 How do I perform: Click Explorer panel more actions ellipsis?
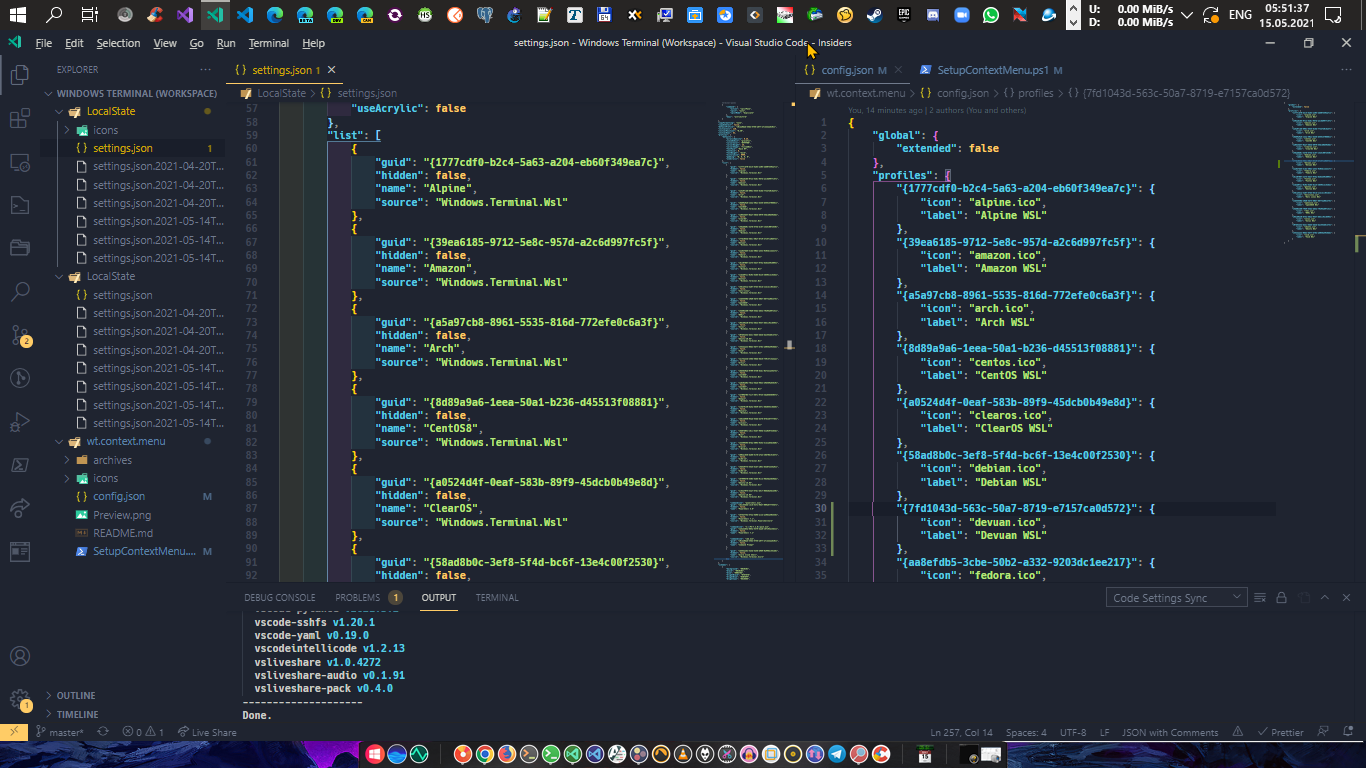tap(206, 70)
